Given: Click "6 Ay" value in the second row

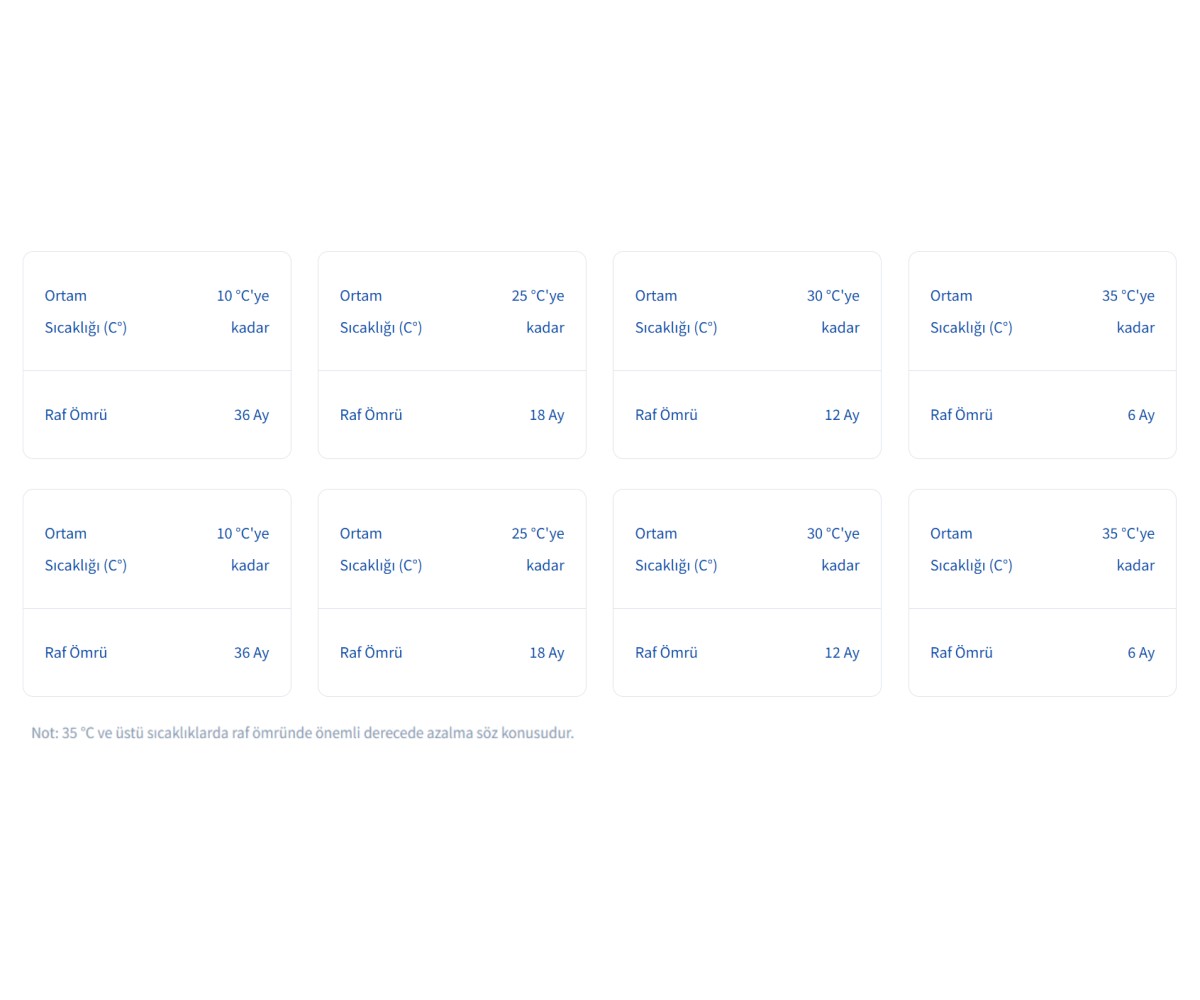Looking at the screenshot, I should coord(1140,653).
